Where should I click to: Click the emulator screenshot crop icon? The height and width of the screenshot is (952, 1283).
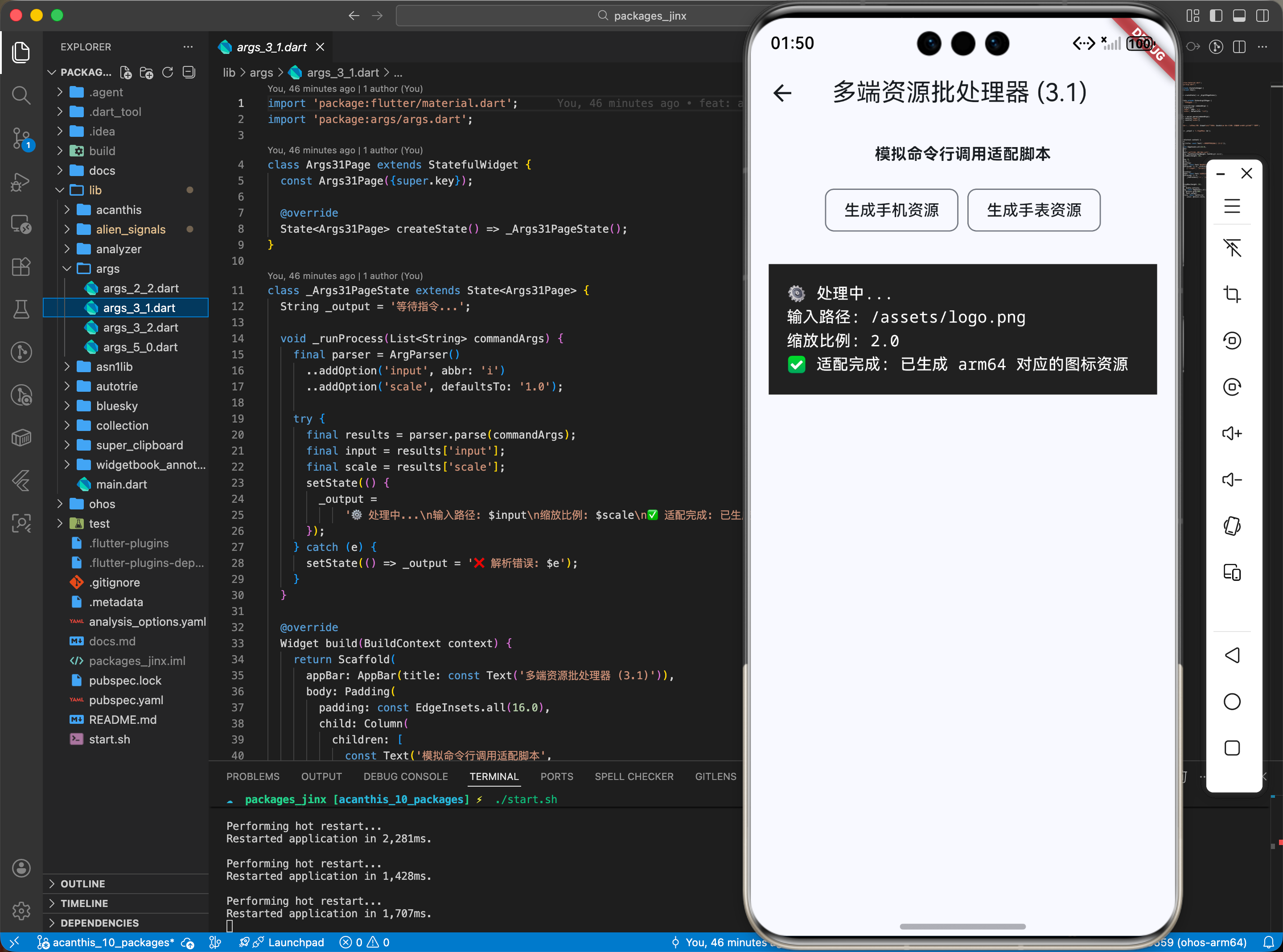(x=1232, y=295)
